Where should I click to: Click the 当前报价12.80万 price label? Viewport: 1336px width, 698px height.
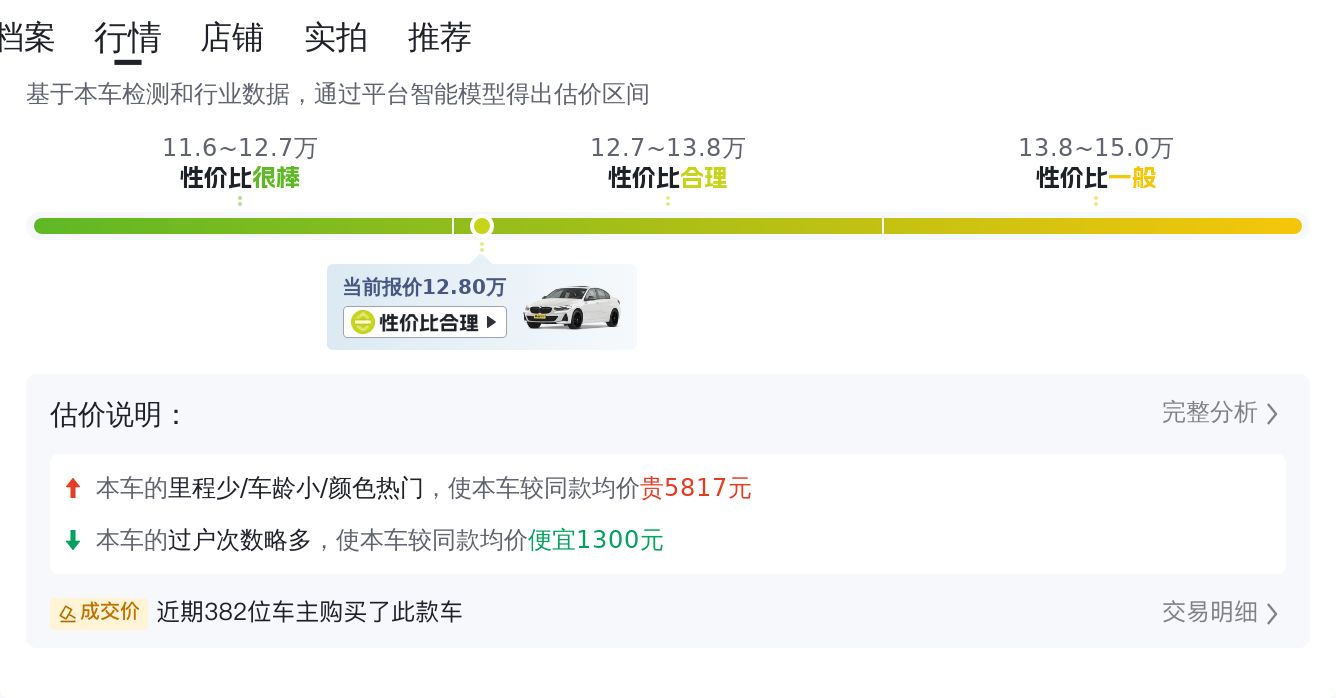[x=424, y=287]
